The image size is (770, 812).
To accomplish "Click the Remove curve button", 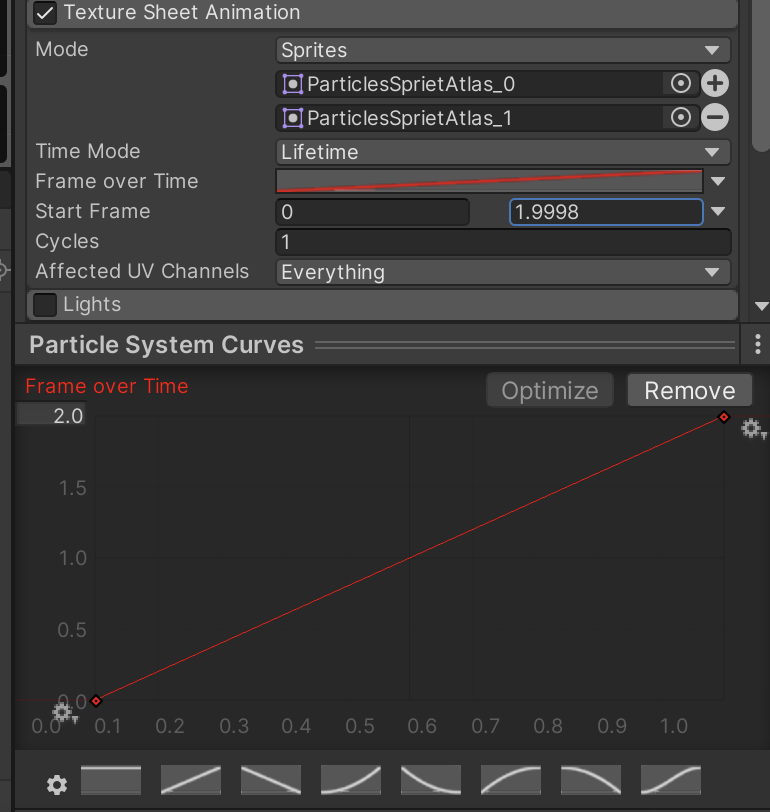I will (689, 391).
